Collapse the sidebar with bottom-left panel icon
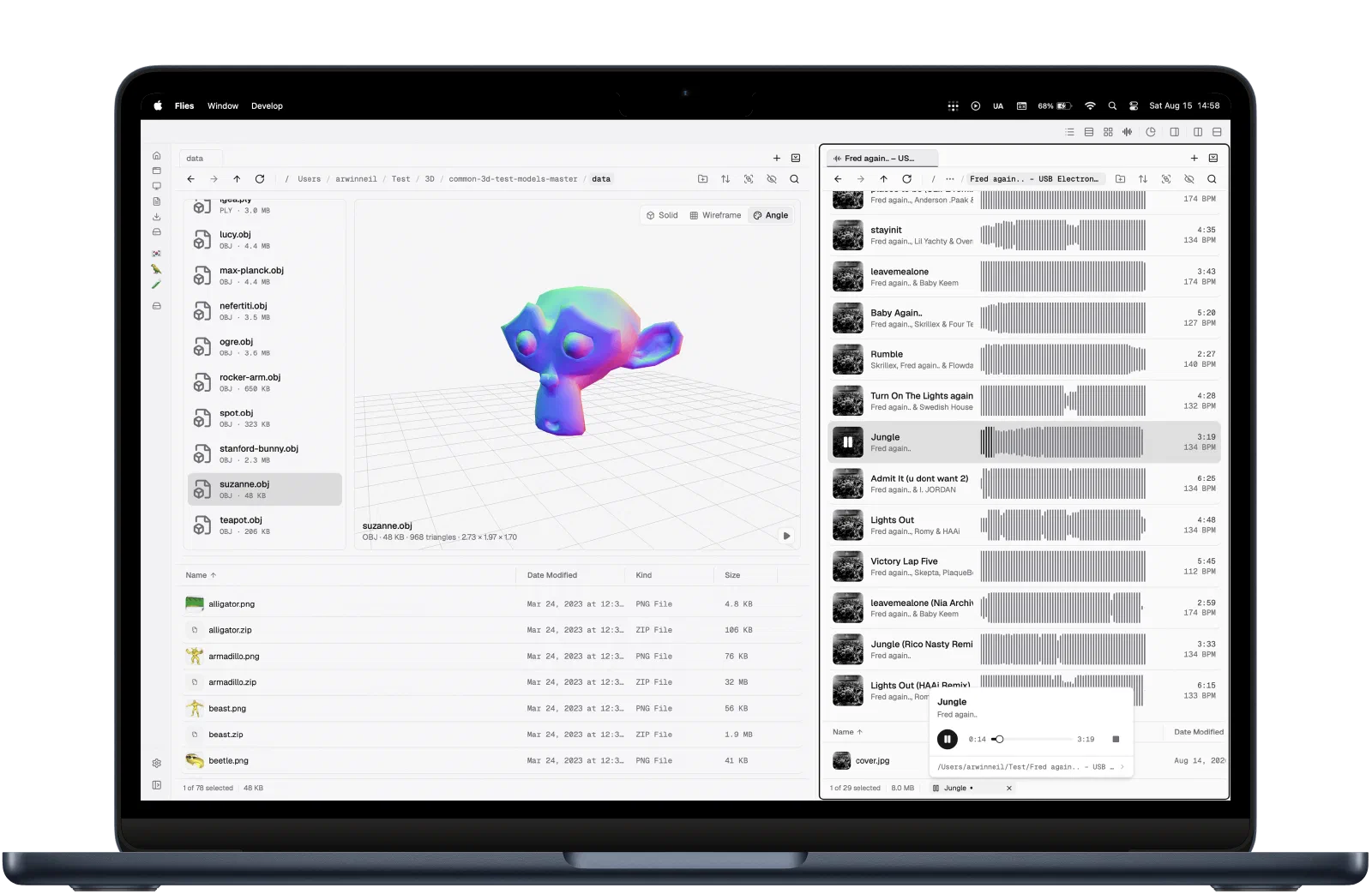The image size is (1372, 894). (x=156, y=785)
